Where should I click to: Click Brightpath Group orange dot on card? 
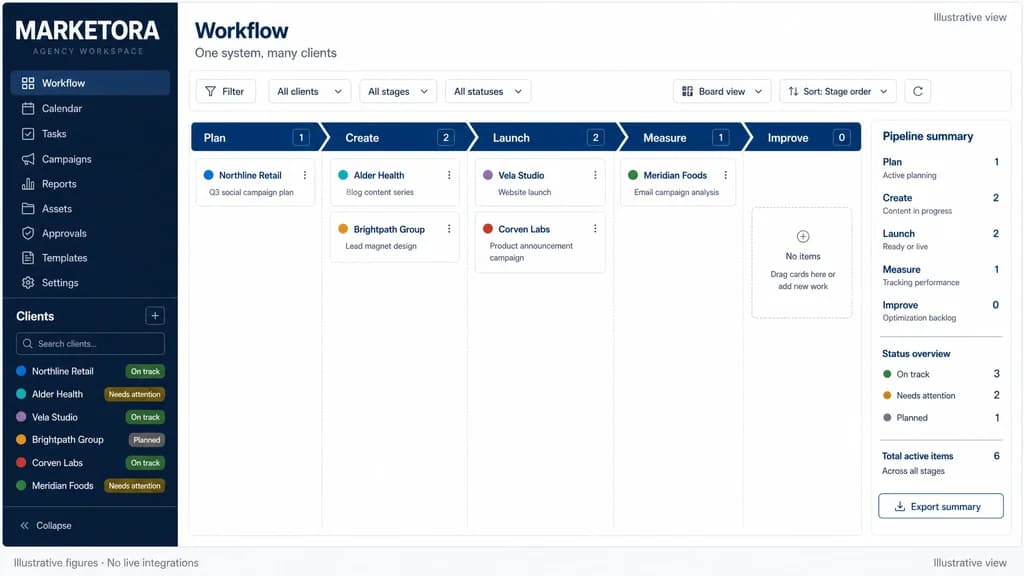[x=343, y=229]
